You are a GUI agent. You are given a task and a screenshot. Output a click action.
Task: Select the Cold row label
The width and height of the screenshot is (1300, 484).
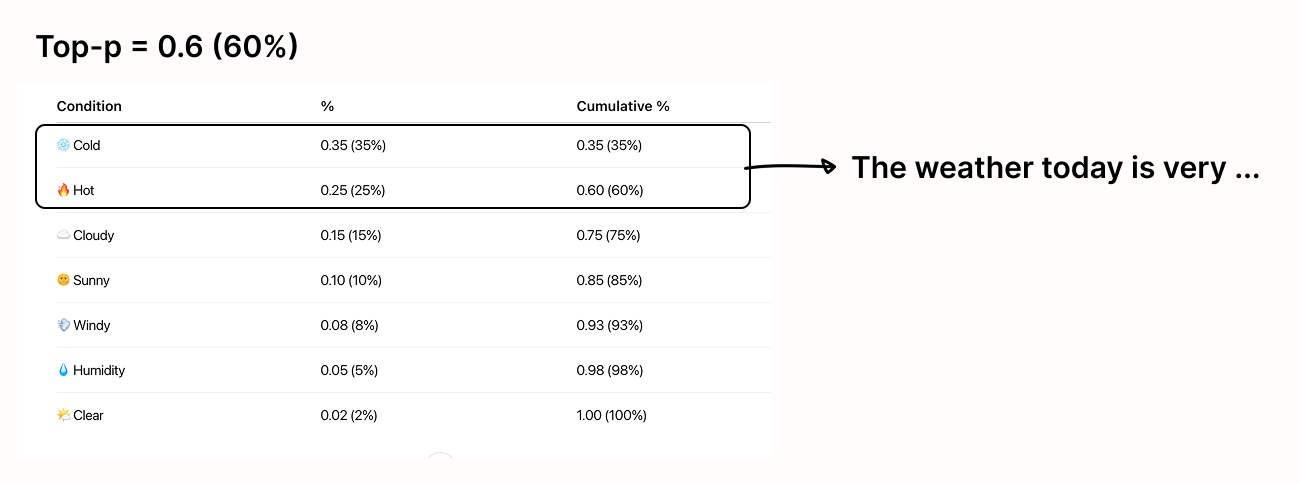[87, 145]
